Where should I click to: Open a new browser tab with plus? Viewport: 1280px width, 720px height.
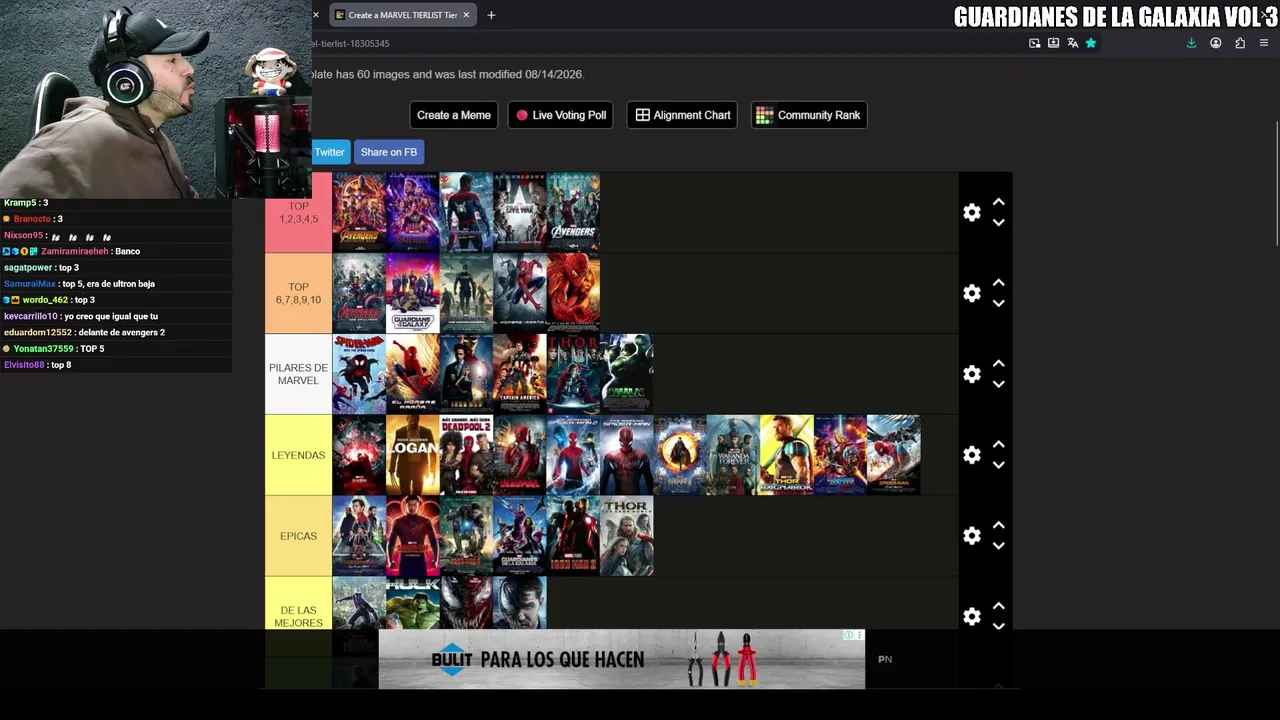tap(491, 15)
